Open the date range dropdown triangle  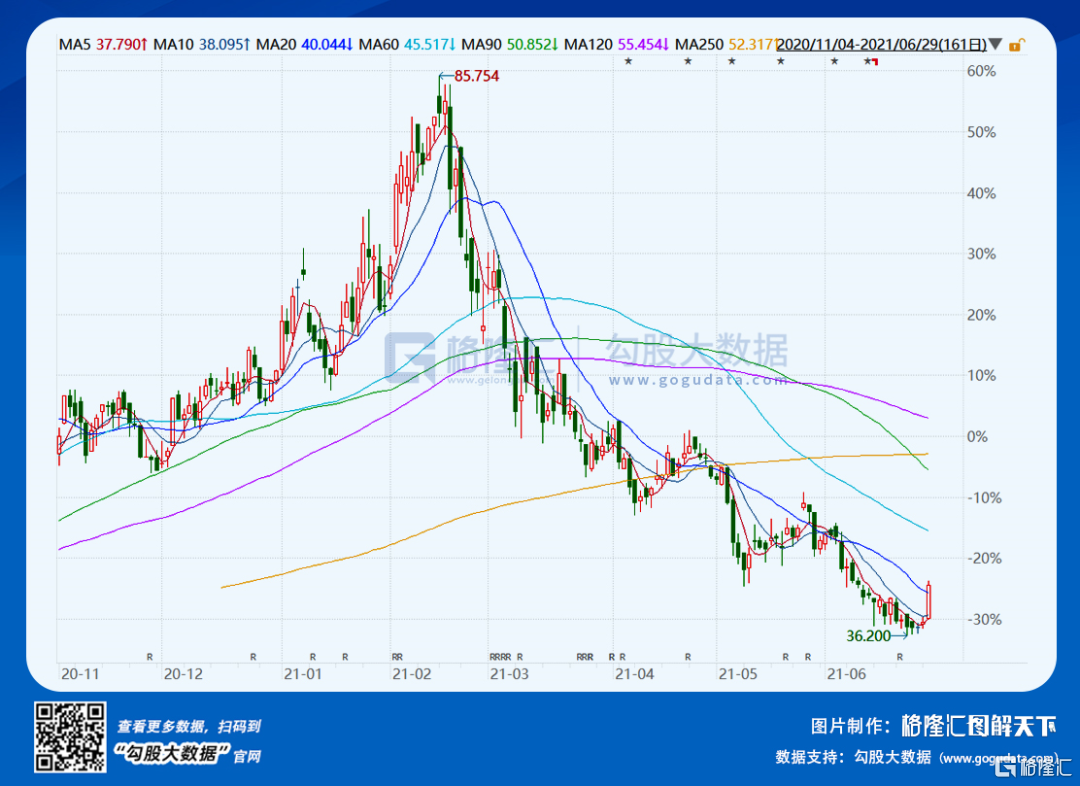996,45
